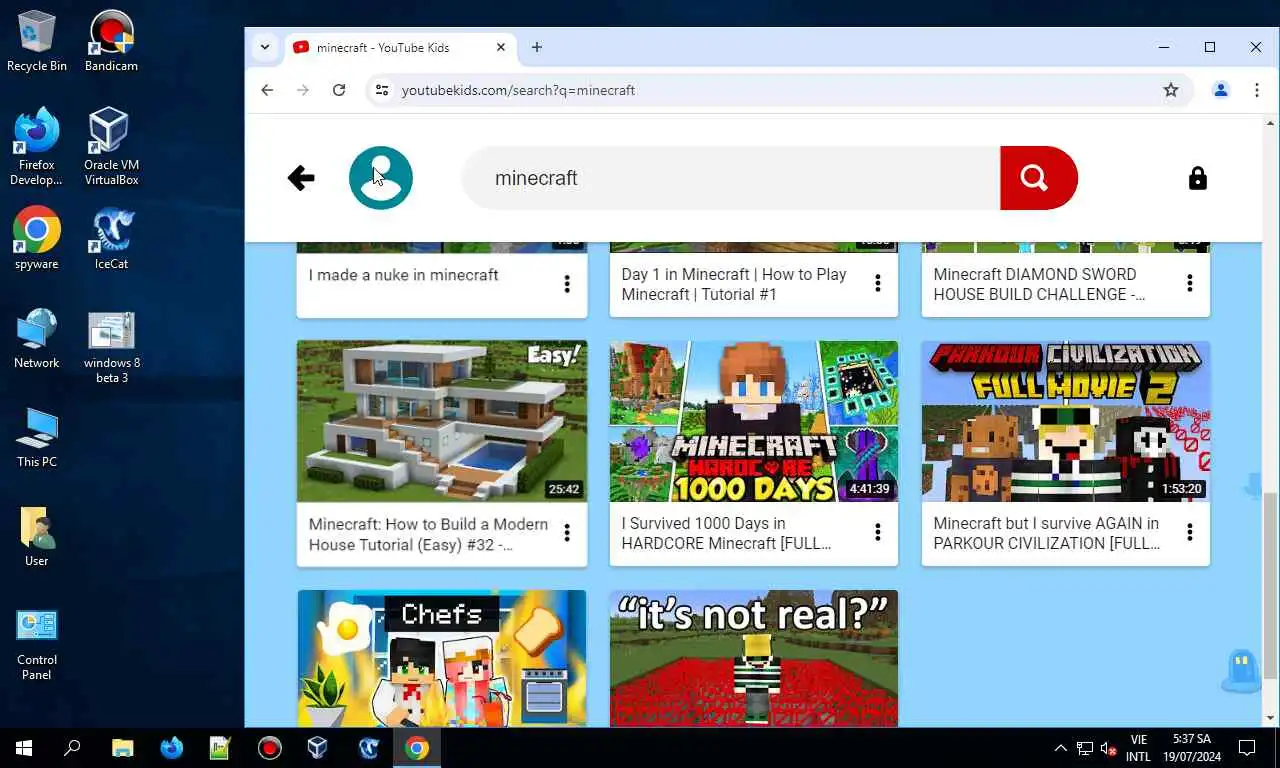1280x768 pixels.
Task: Click title "Minecraft DIAMOND SWORD HOUSE BUILD CHALLENGE"
Action: tap(1040, 284)
